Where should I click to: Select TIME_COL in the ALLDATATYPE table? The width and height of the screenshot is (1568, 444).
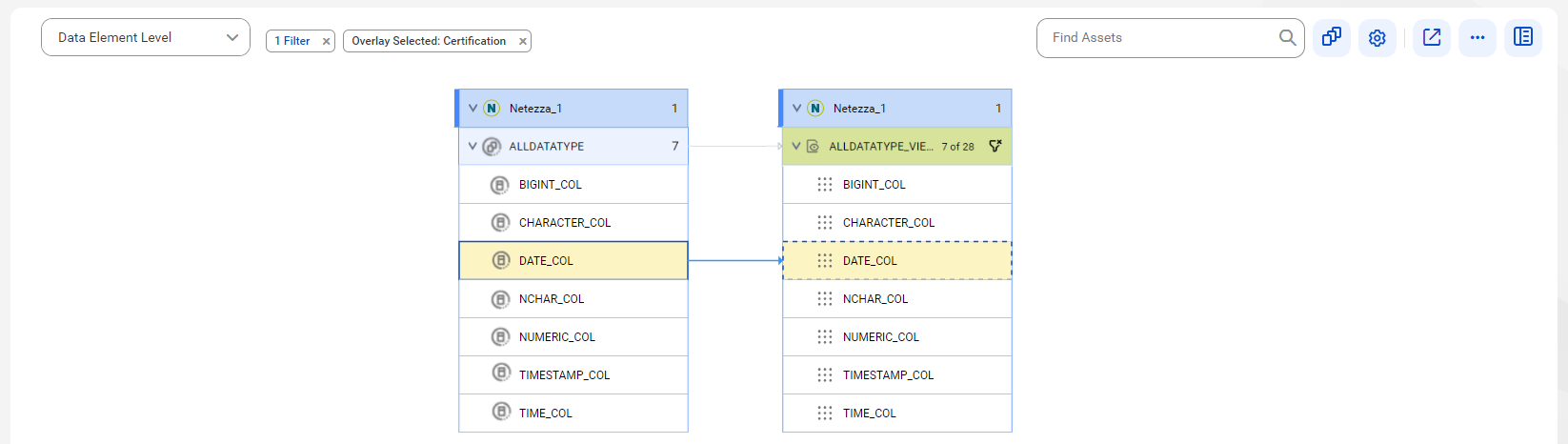pyautogui.click(x=573, y=414)
